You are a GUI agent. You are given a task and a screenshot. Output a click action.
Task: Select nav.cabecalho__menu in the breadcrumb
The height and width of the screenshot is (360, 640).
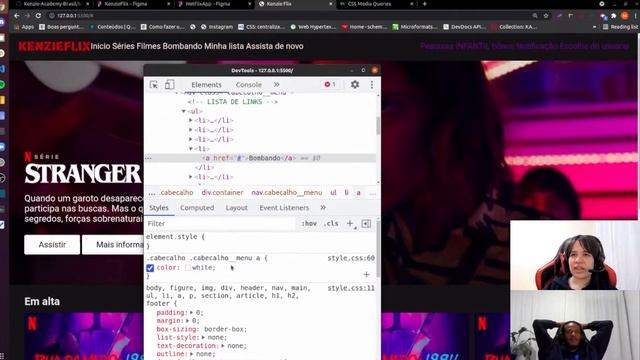click(x=287, y=192)
